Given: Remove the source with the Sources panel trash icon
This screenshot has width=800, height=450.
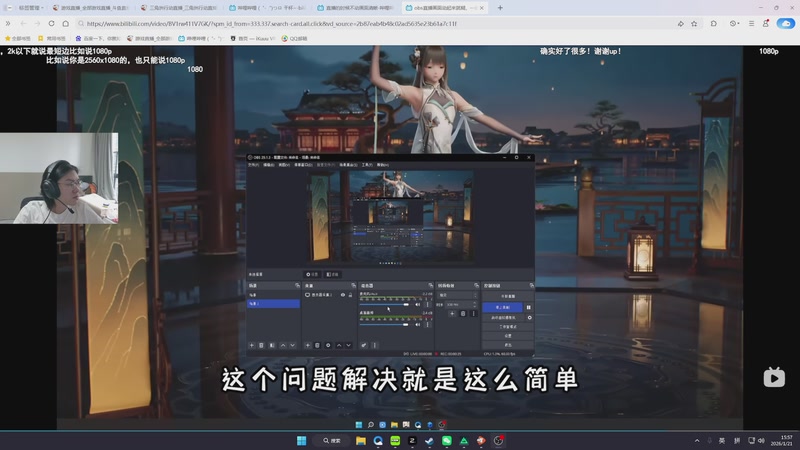Looking at the screenshot, I should 317,345.
